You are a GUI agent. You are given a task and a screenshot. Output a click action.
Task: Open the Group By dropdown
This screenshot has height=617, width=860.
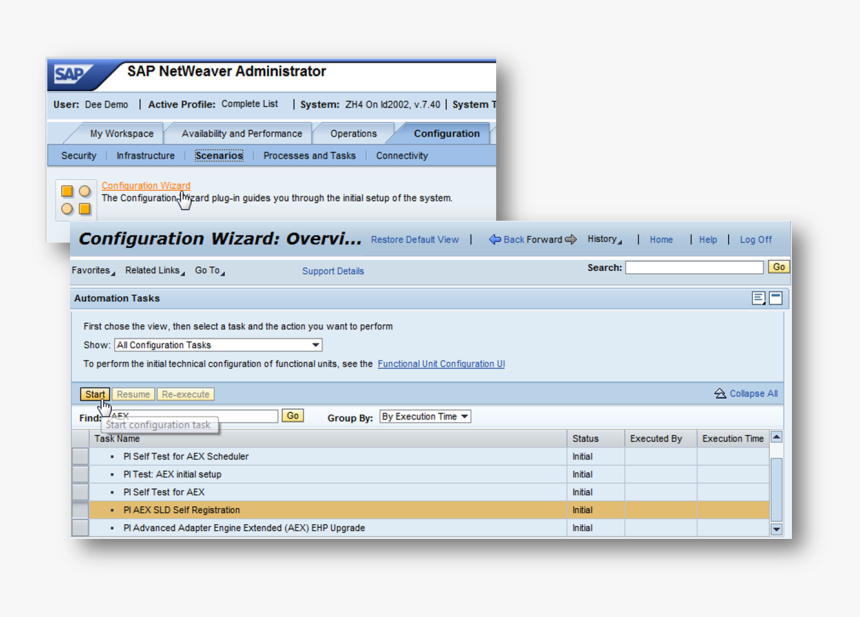pos(425,417)
